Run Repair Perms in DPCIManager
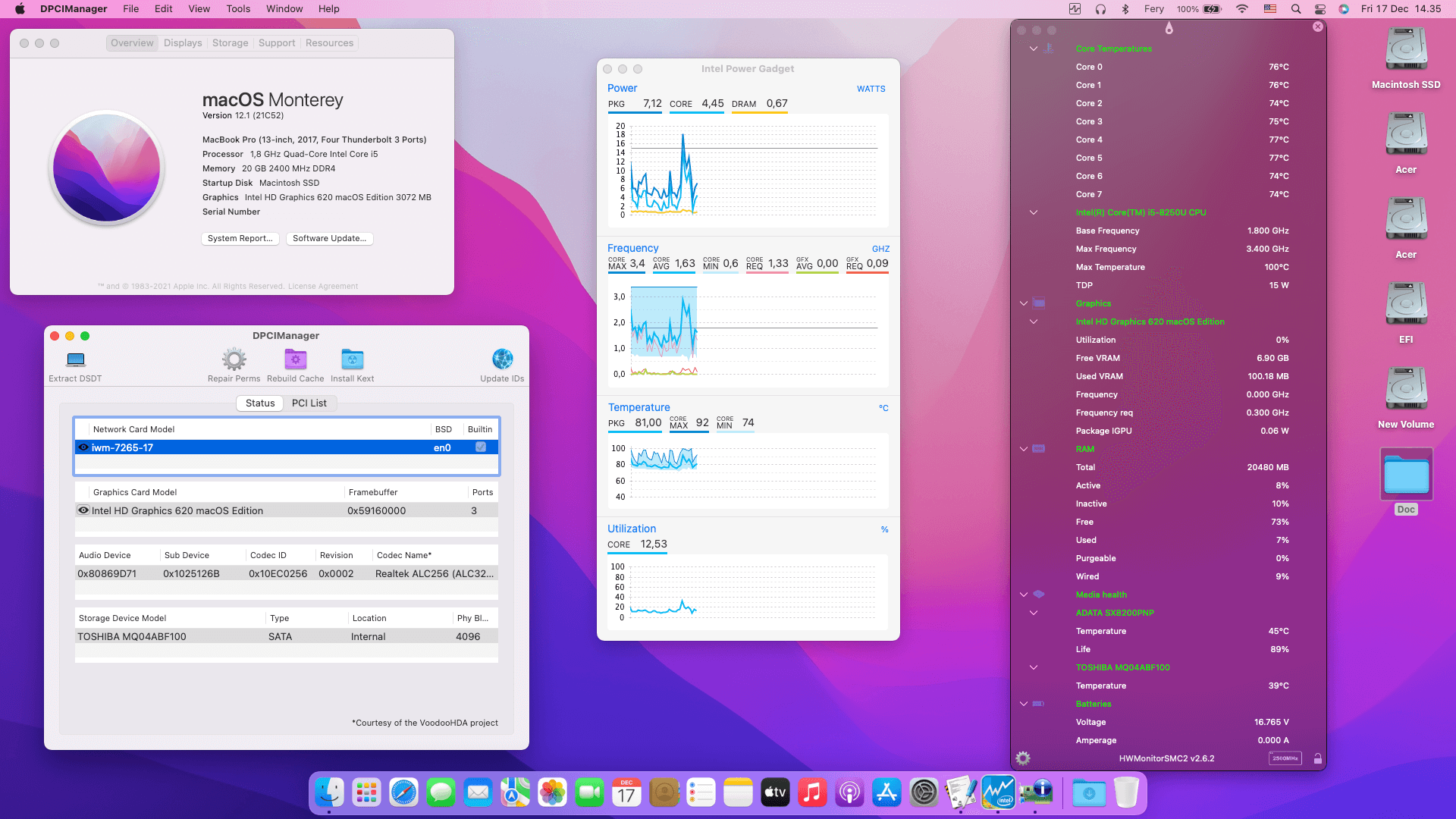The height and width of the screenshot is (819, 1456). pyautogui.click(x=234, y=359)
